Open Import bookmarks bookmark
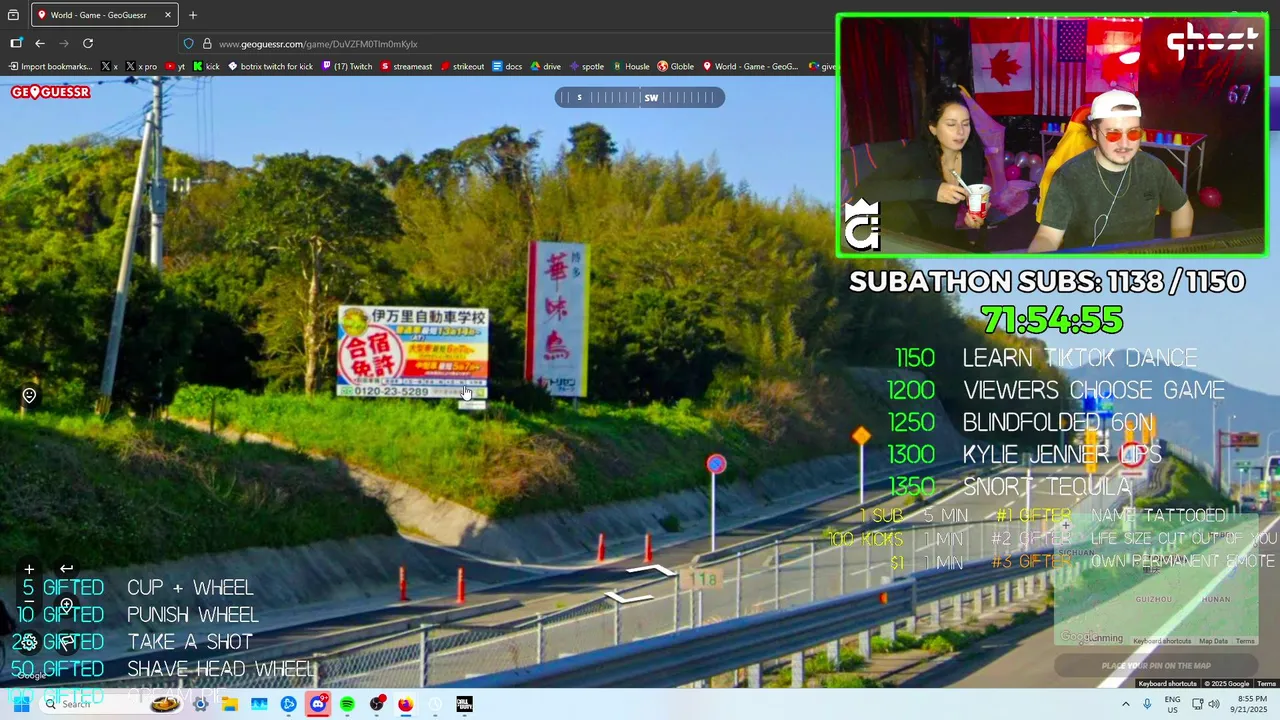The image size is (1280, 720). coord(50,67)
